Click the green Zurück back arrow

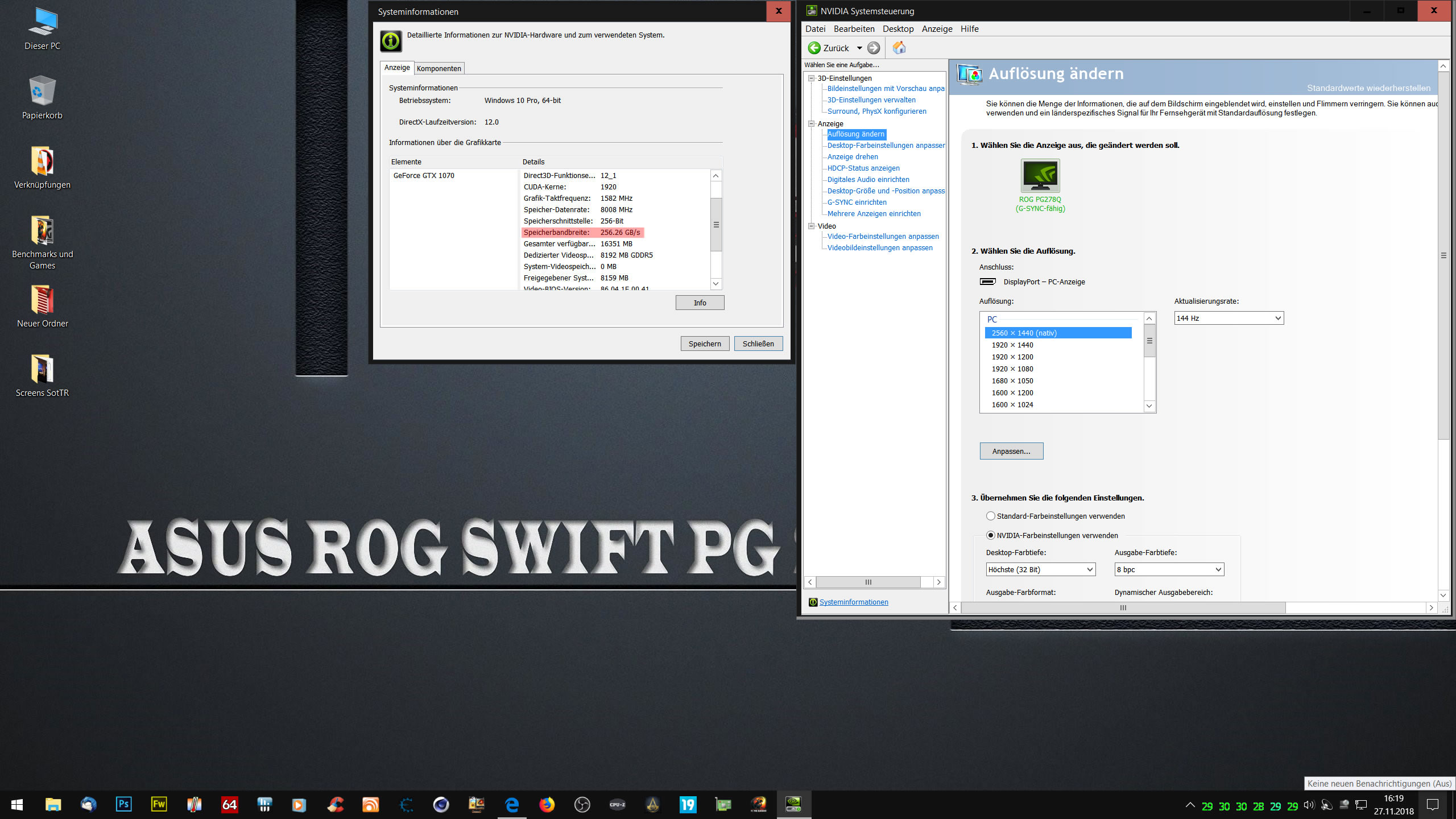814,48
